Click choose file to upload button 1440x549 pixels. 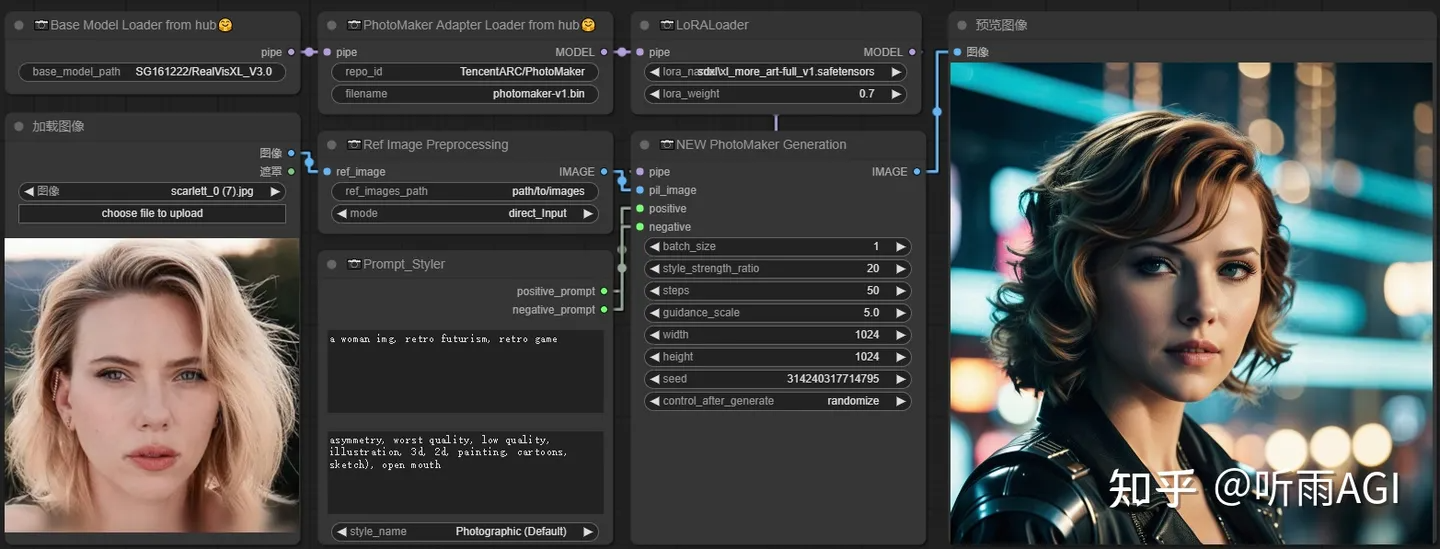(152, 213)
